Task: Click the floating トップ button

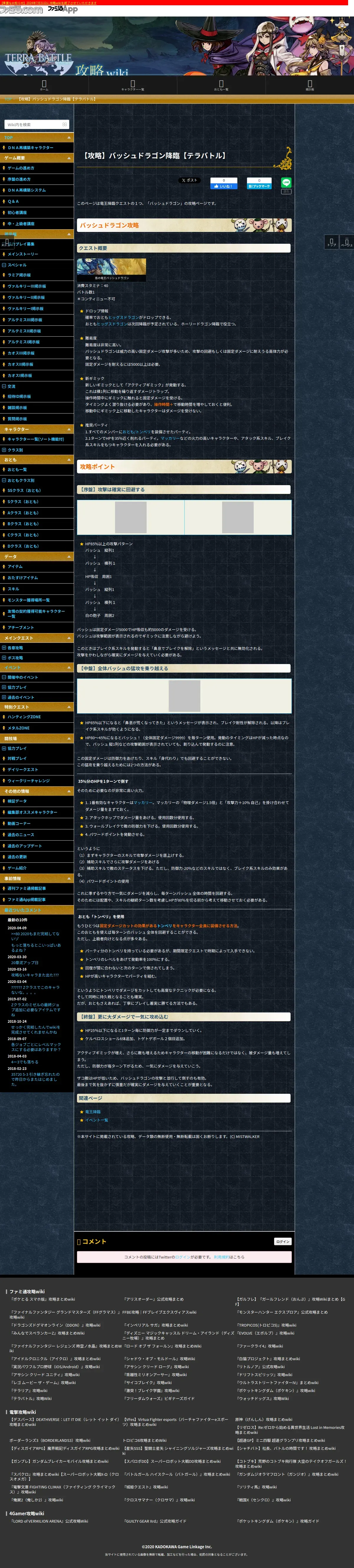Action: (x=331, y=242)
